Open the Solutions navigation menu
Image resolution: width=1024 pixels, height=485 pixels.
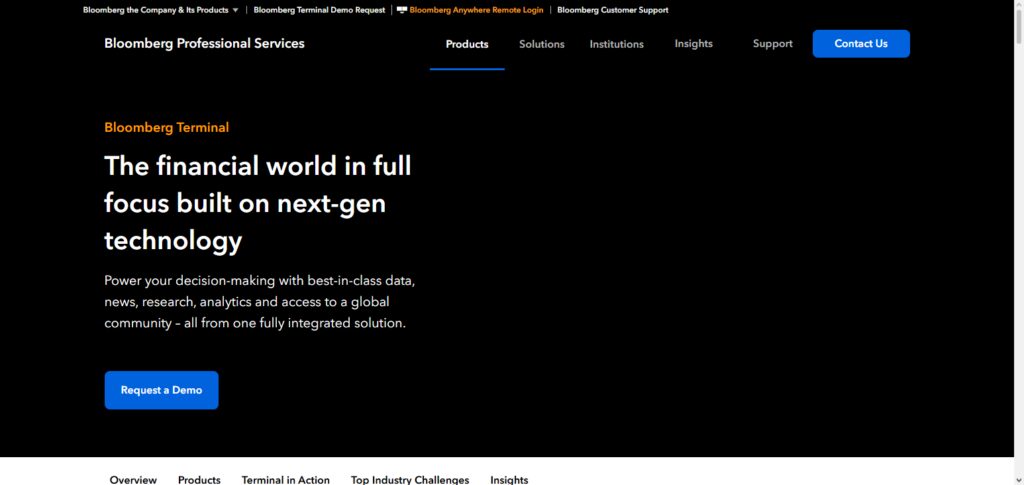coord(541,44)
